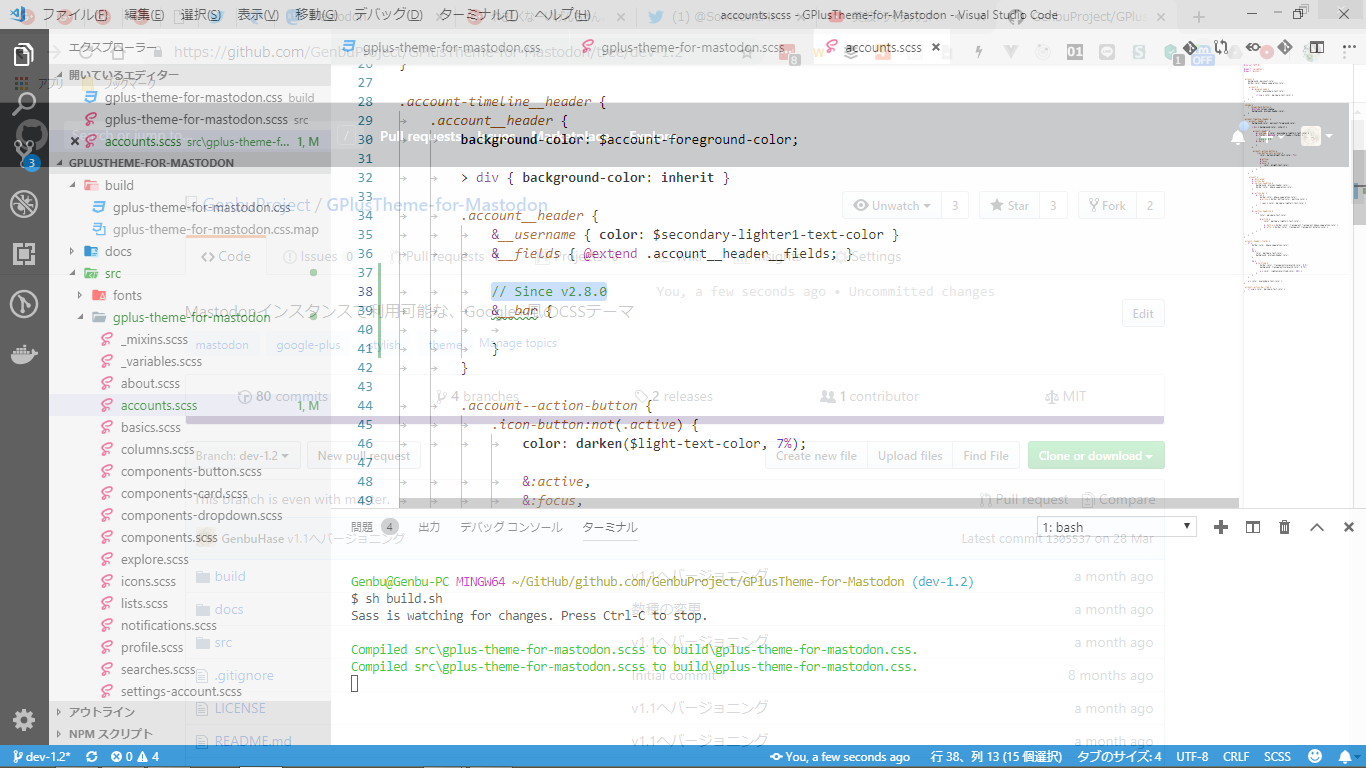Click the SCSS language mode in status bar
This screenshot has width=1366, height=768.
pos(1277,757)
